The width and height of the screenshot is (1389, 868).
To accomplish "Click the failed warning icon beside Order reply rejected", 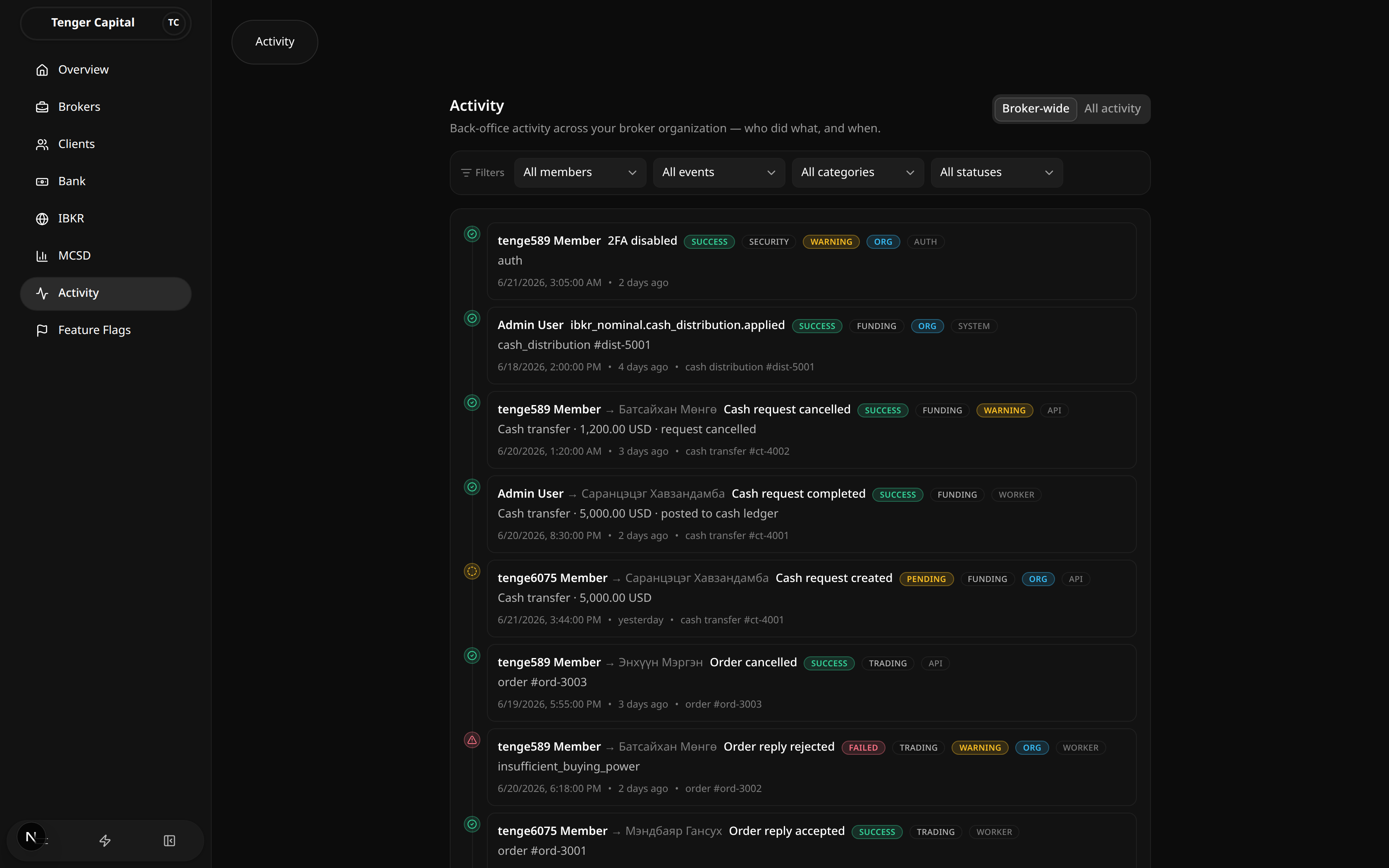I will point(472,740).
